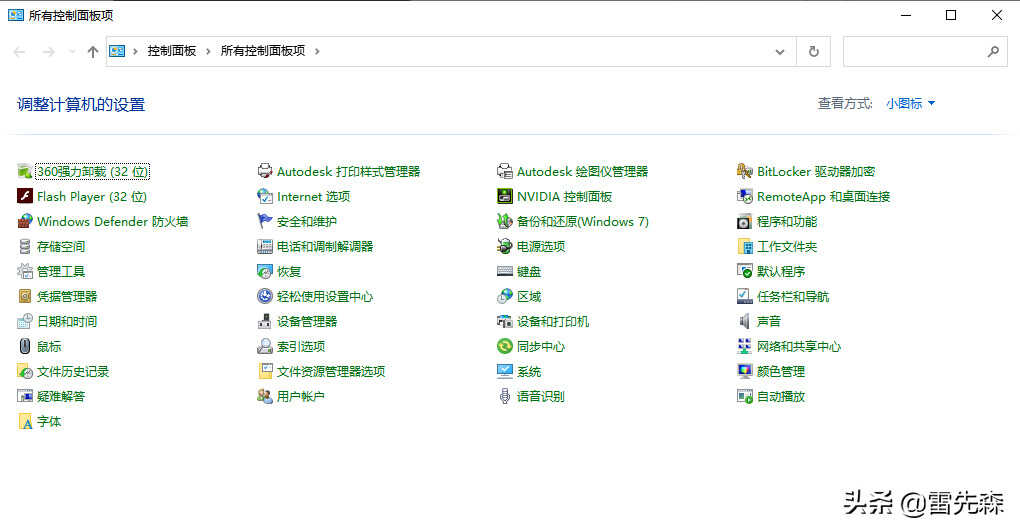Open the 管理工具 gear icon
This screenshot has width=1020, height=532.
[25, 271]
